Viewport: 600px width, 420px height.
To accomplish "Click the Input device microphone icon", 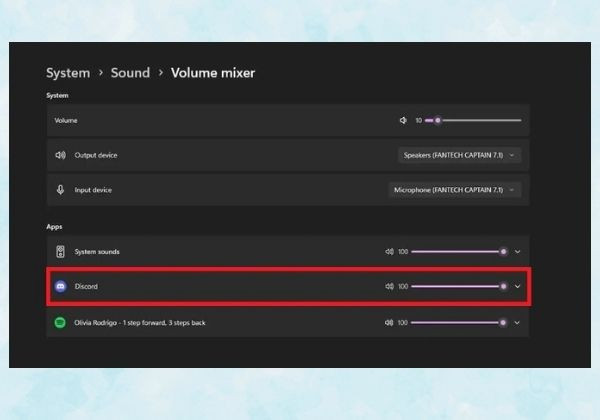I will (60, 190).
